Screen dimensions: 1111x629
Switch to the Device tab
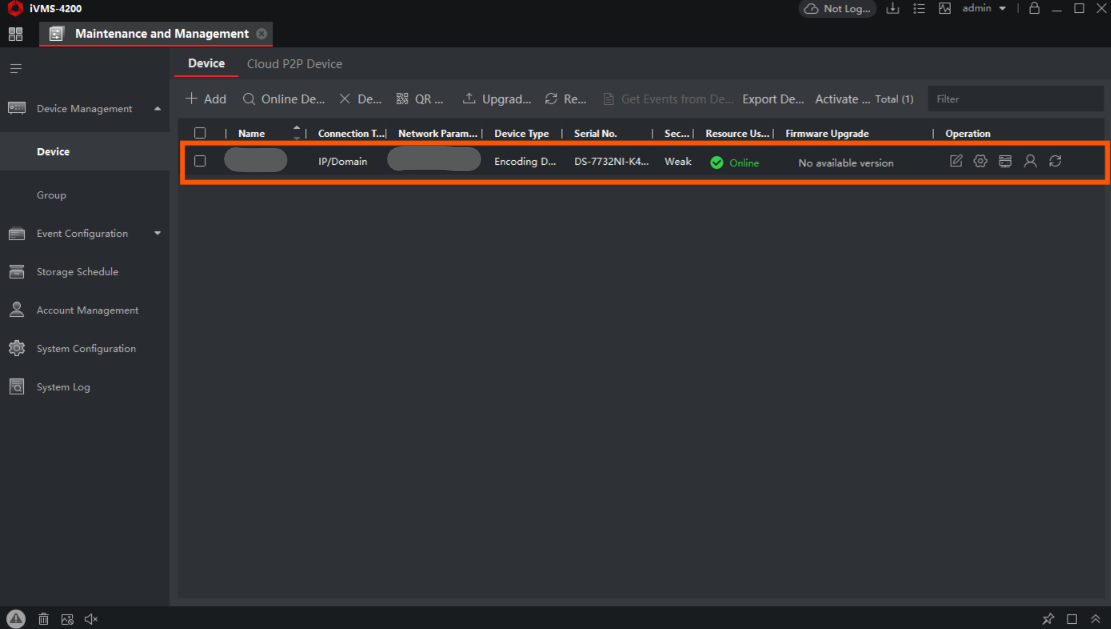[x=206, y=64]
